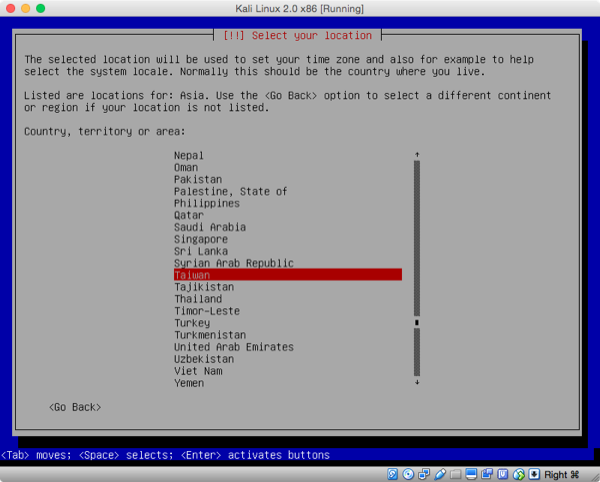The height and width of the screenshot is (482, 600).
Task: Close the Kali Linux VM window
Action: 11,8
